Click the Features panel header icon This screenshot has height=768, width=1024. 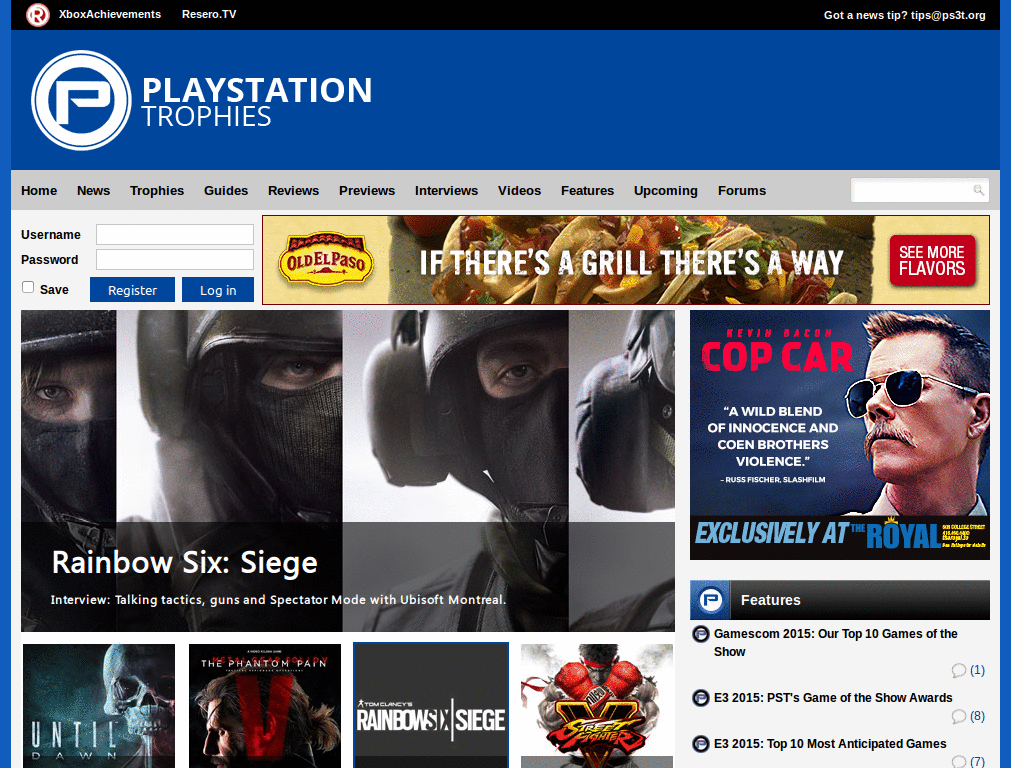pyautogui.click(x=711, y=600)
